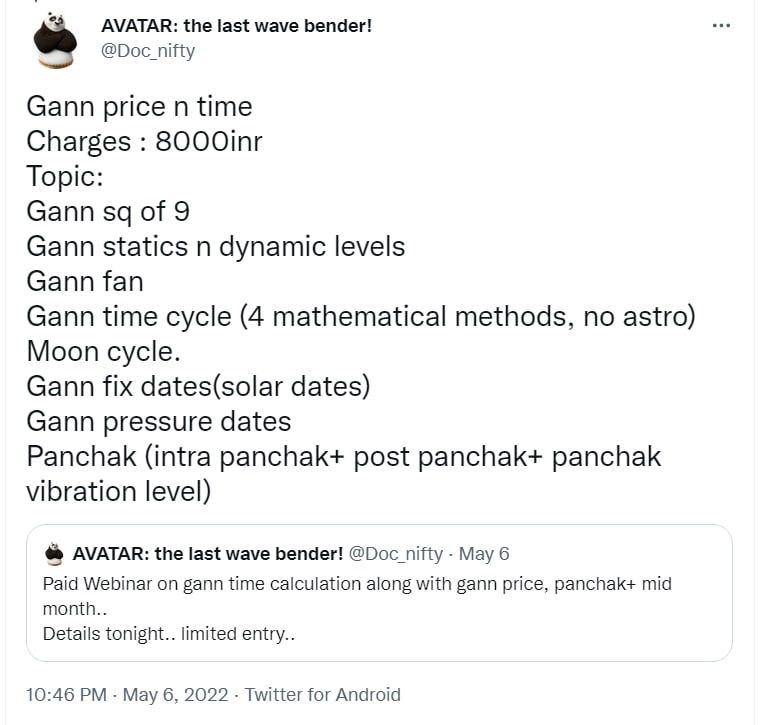763x725 pixels.
Task: Click the @Doc_nifty handle under the header name
Action: (148, 51)
